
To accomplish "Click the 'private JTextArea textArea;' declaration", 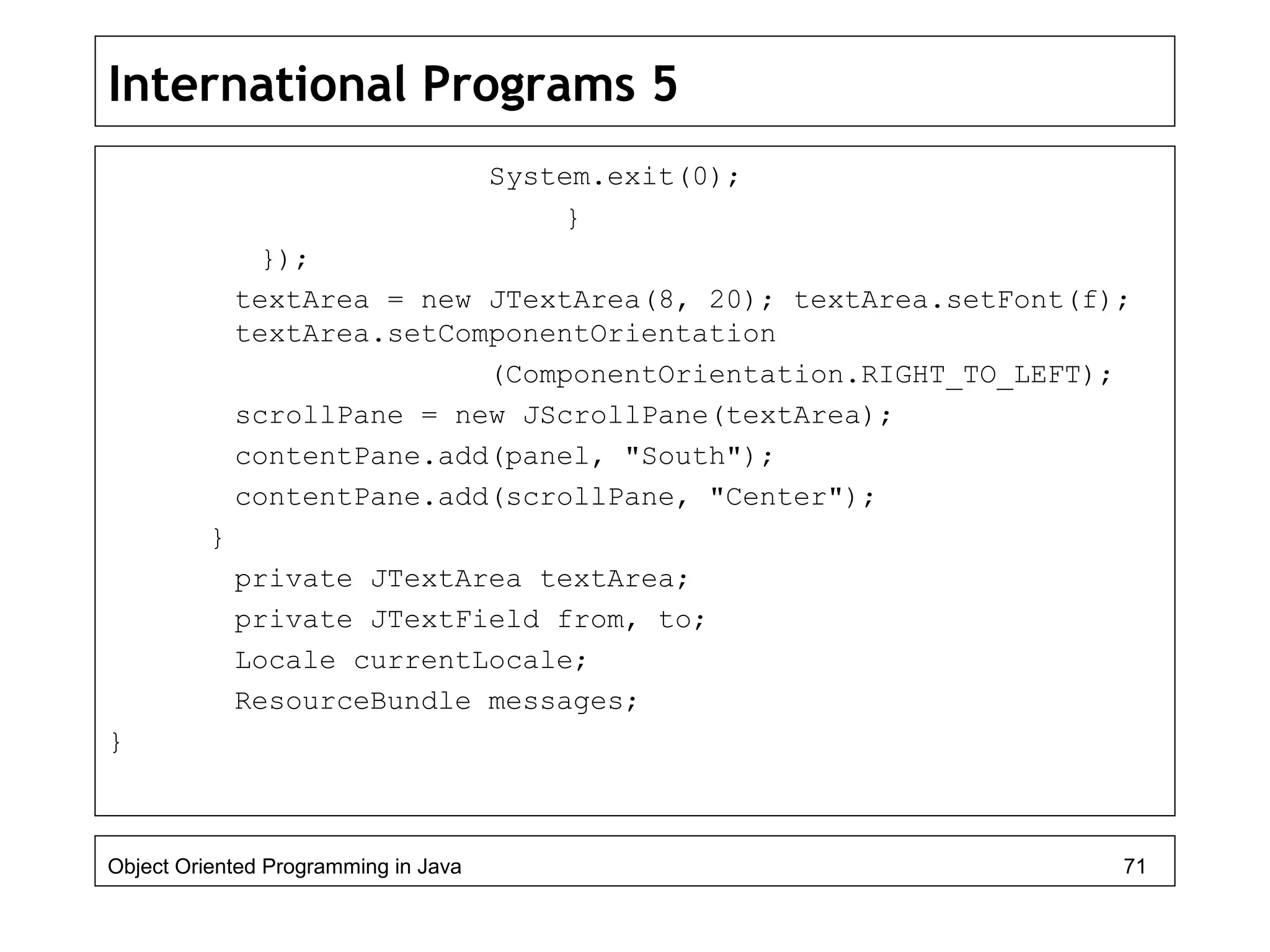I will click(461, 579).
